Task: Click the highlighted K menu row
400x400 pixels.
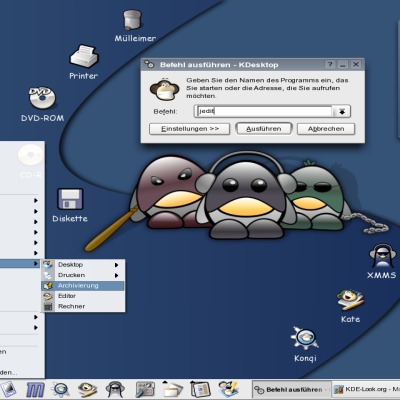Action: pyautogui.click(x=20, y=264)
